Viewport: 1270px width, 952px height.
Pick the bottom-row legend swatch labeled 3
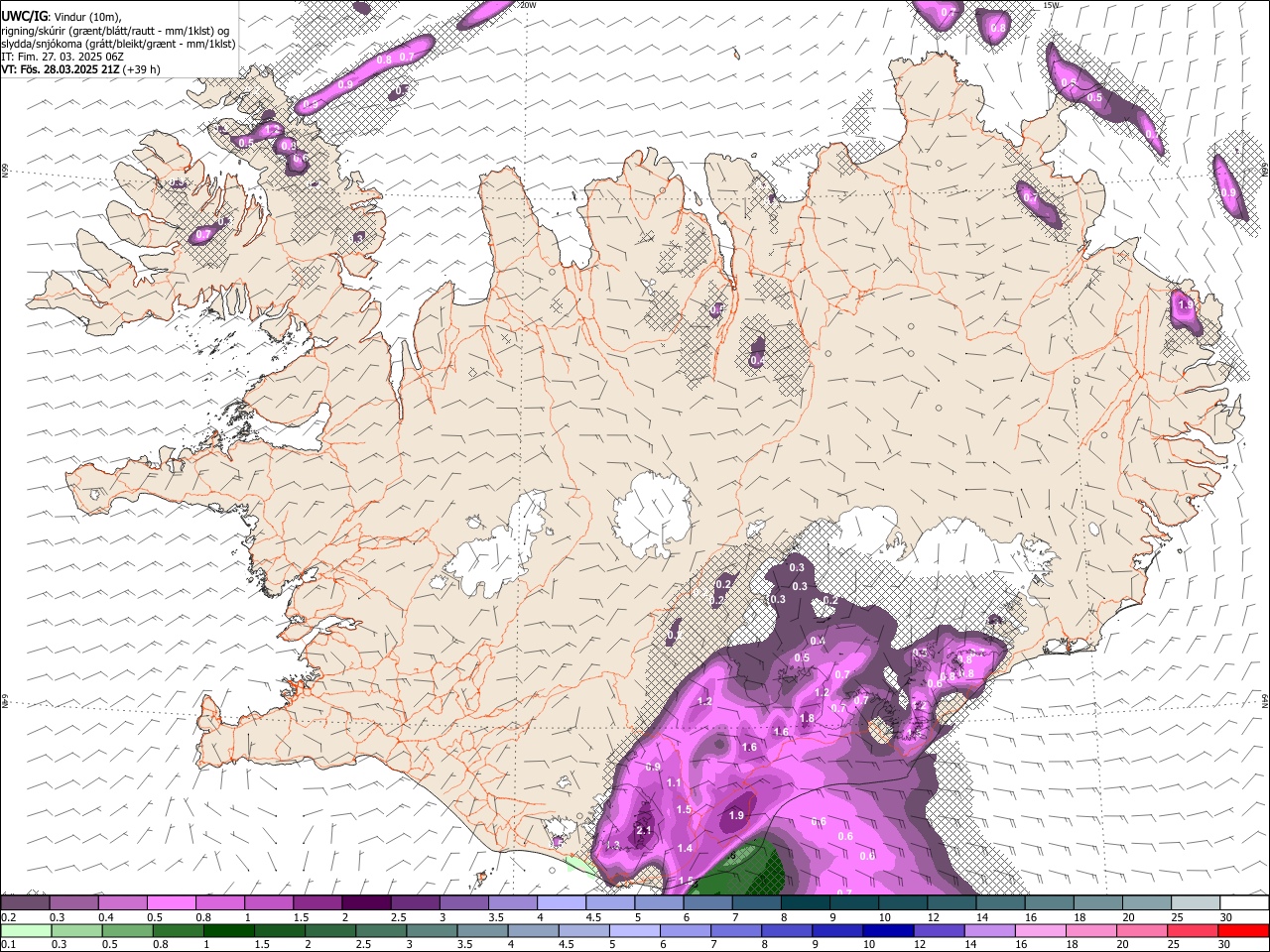click(x=432, y=930)
